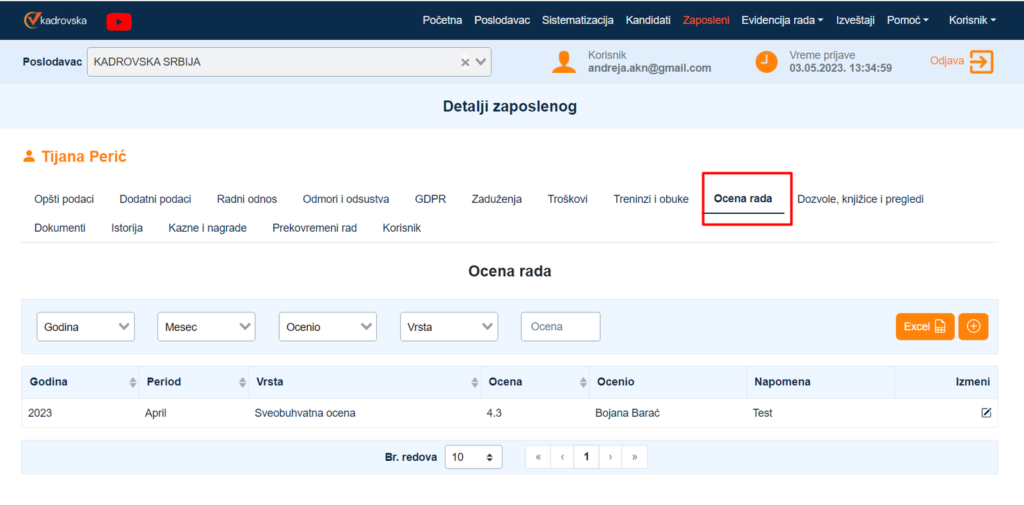Open the Ocenio filter dropdown
1024x505 pixels.
[x=327, y=326]
